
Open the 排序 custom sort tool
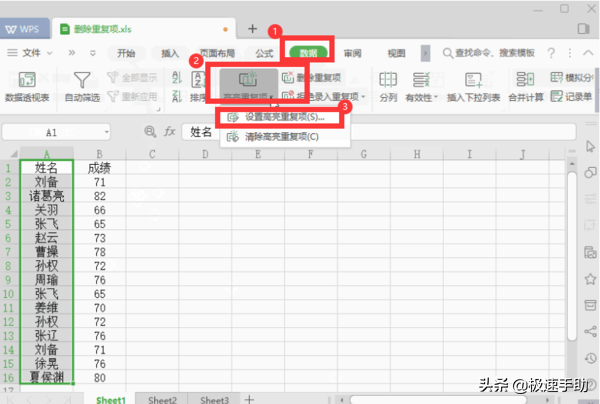[198, 87]
